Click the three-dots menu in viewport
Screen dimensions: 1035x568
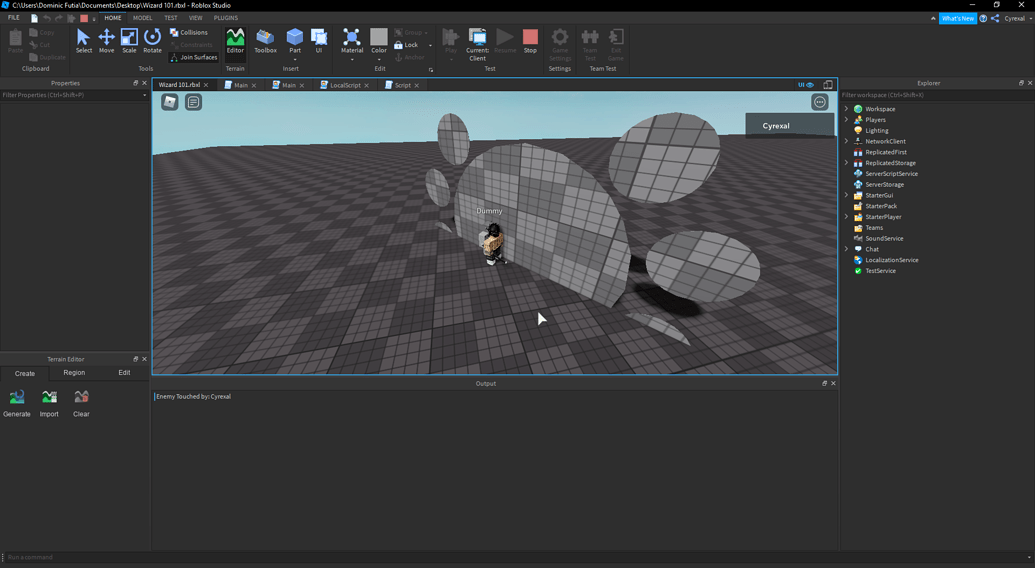pyautogui.click(x=819, y=102)
